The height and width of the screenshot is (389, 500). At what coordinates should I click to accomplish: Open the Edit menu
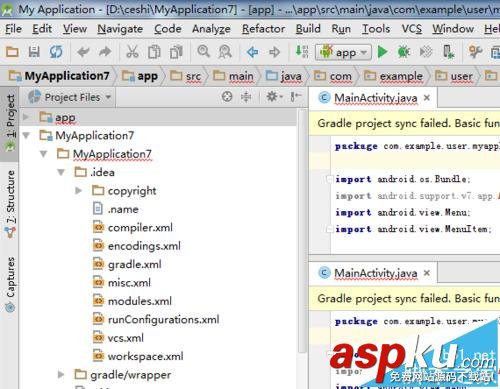click(42, 29)
